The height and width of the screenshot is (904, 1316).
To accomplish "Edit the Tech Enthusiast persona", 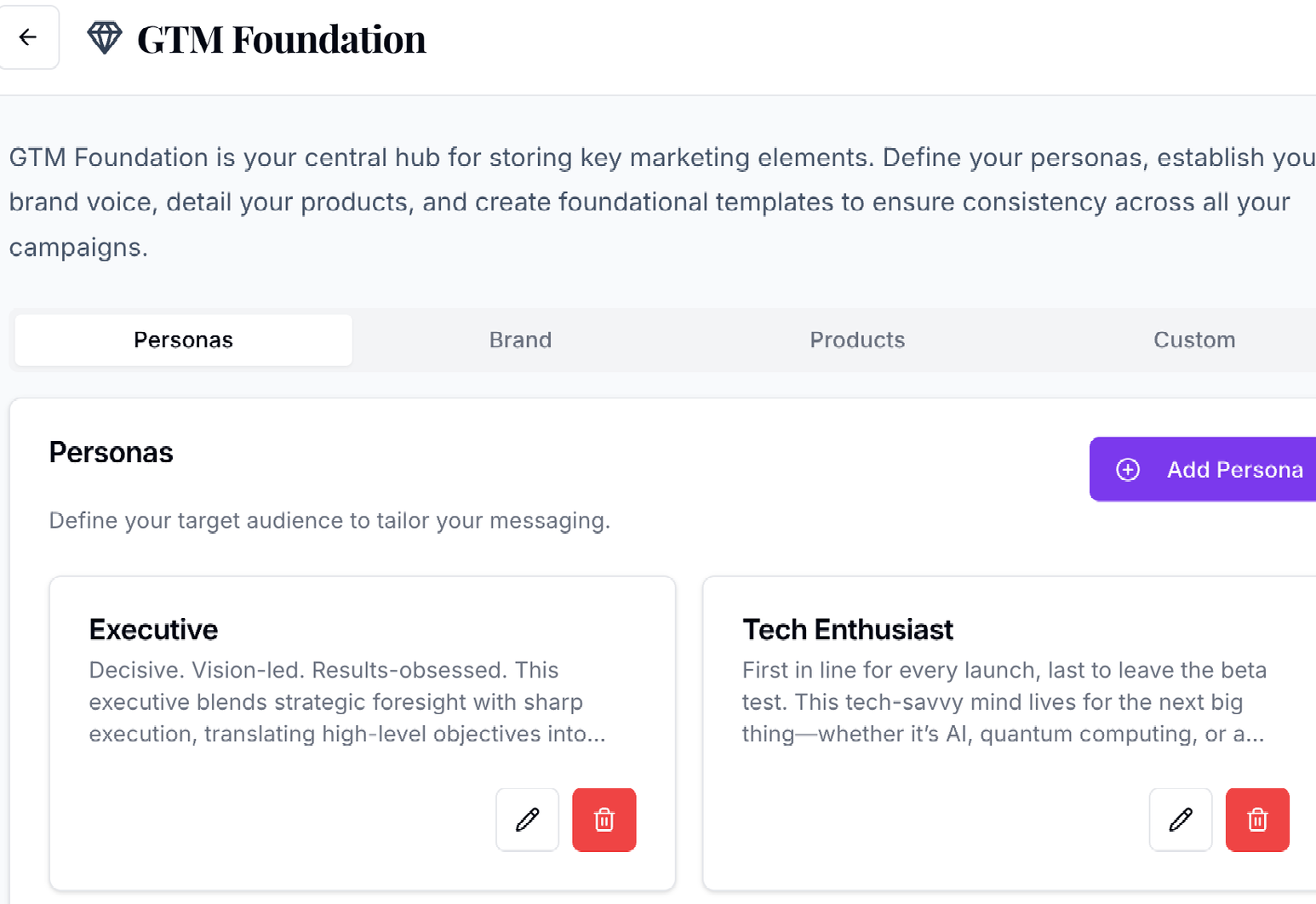I will (1180, 820).
